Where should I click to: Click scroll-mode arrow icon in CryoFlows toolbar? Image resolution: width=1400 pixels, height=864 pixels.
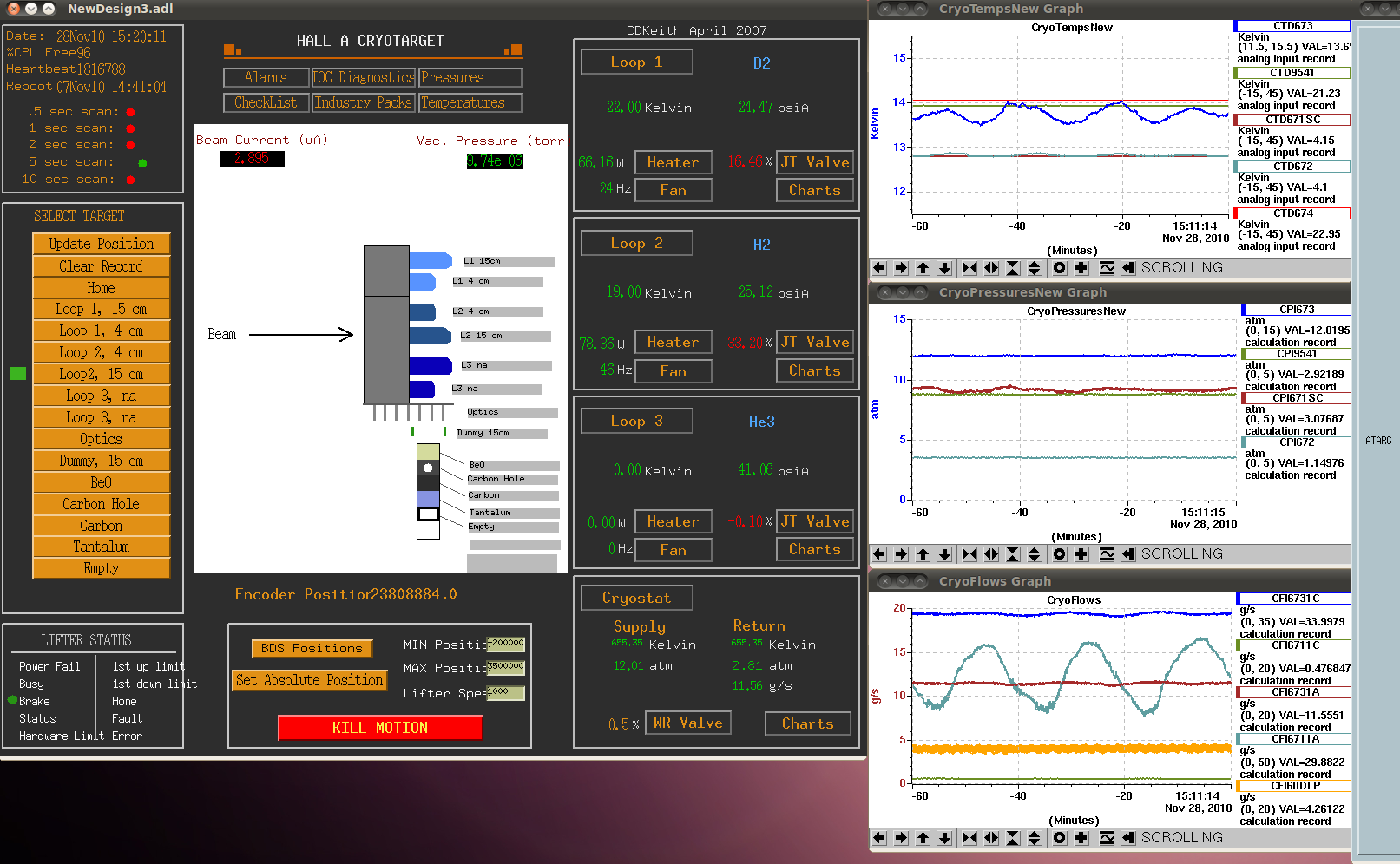pyautogui.click(x=1128, y=838)
